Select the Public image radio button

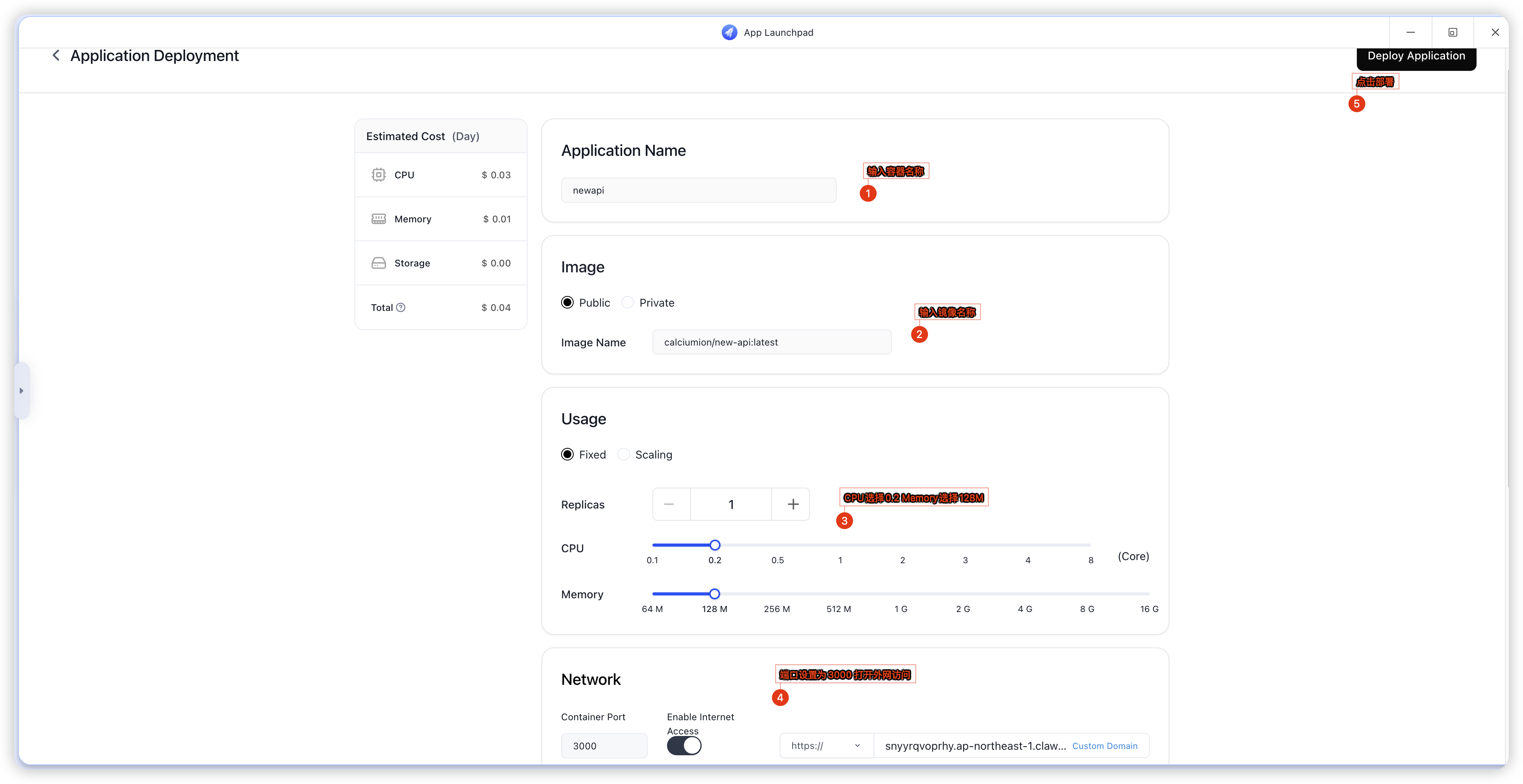[x=567, y=303]
